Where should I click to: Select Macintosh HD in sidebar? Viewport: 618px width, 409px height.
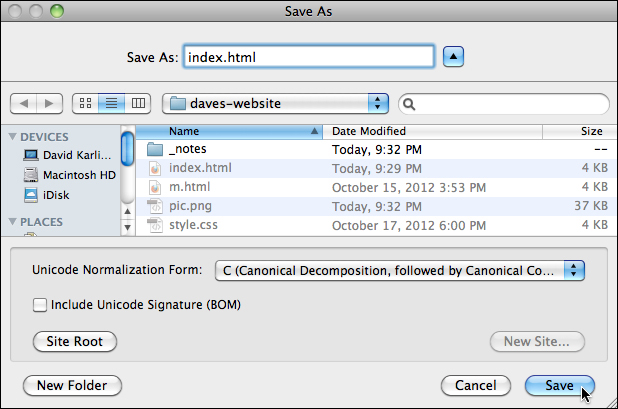(x=79, y=174)
